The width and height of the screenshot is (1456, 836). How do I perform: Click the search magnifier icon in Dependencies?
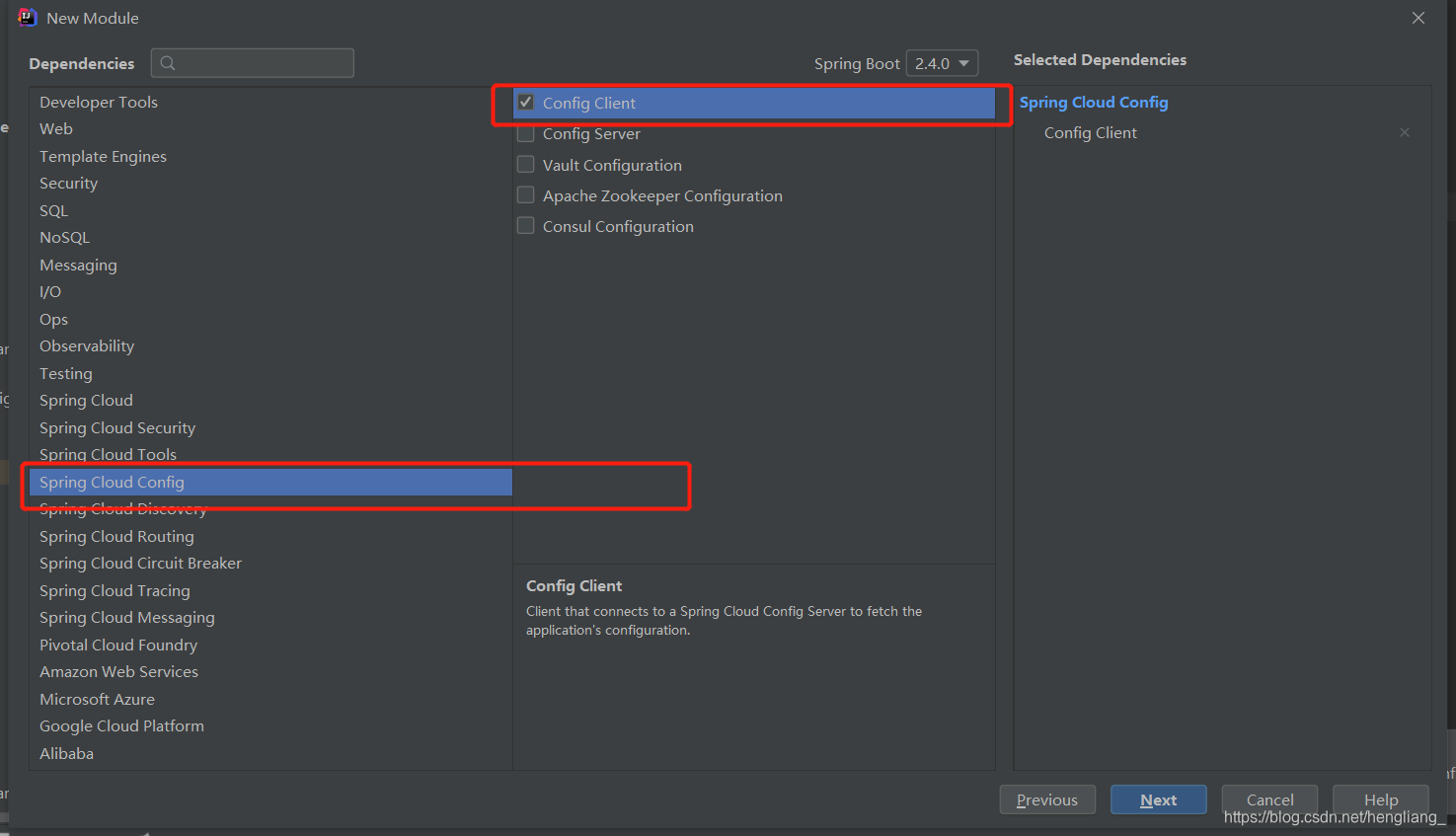point(168,63)
